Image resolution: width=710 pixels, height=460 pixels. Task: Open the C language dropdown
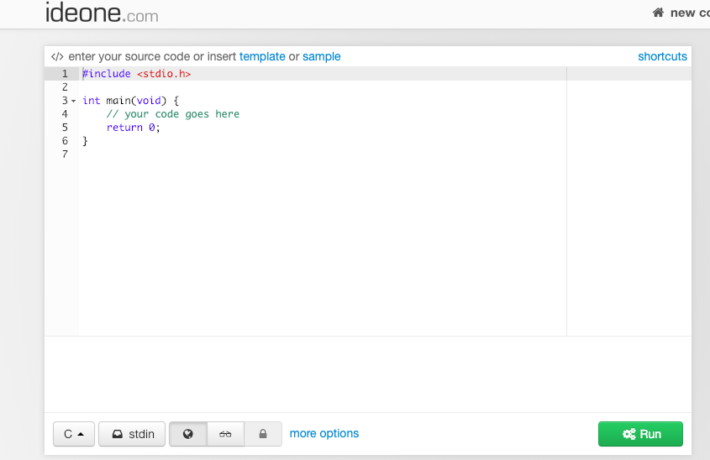[x=74, y=434]
